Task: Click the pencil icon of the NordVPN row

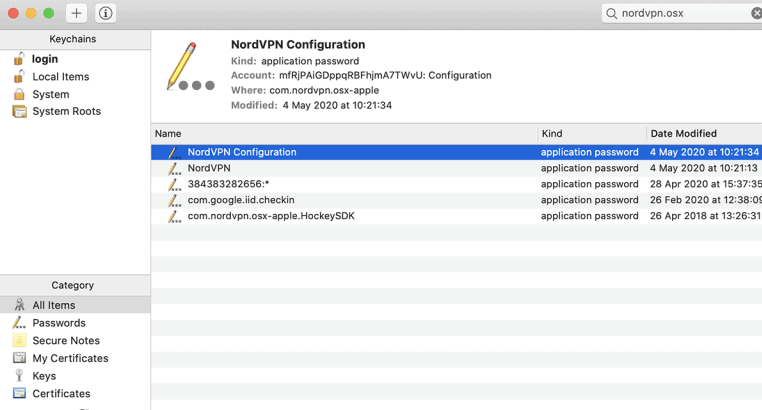Action: click(174, 169)
